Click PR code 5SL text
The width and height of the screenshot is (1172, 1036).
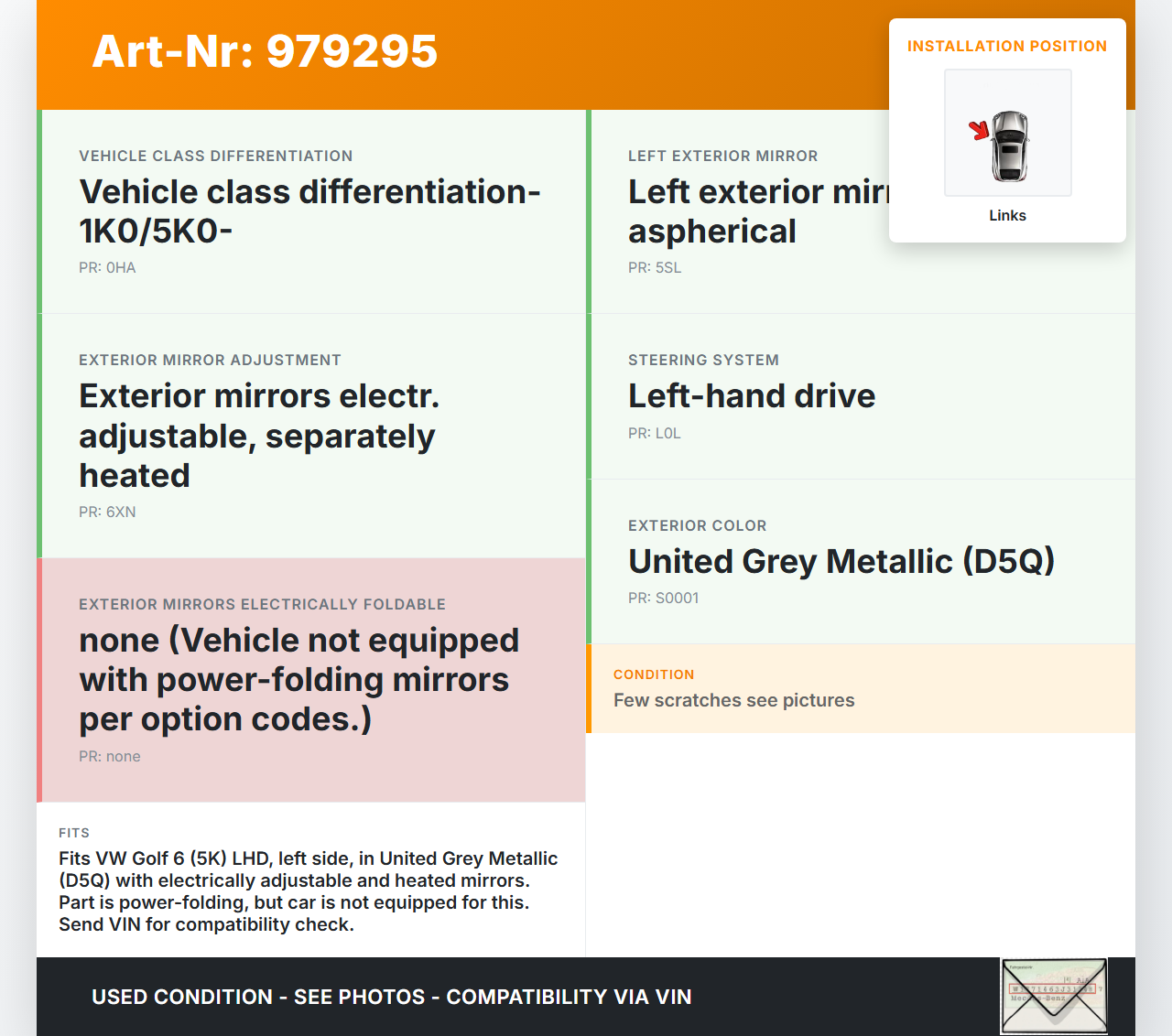(655, 267)
